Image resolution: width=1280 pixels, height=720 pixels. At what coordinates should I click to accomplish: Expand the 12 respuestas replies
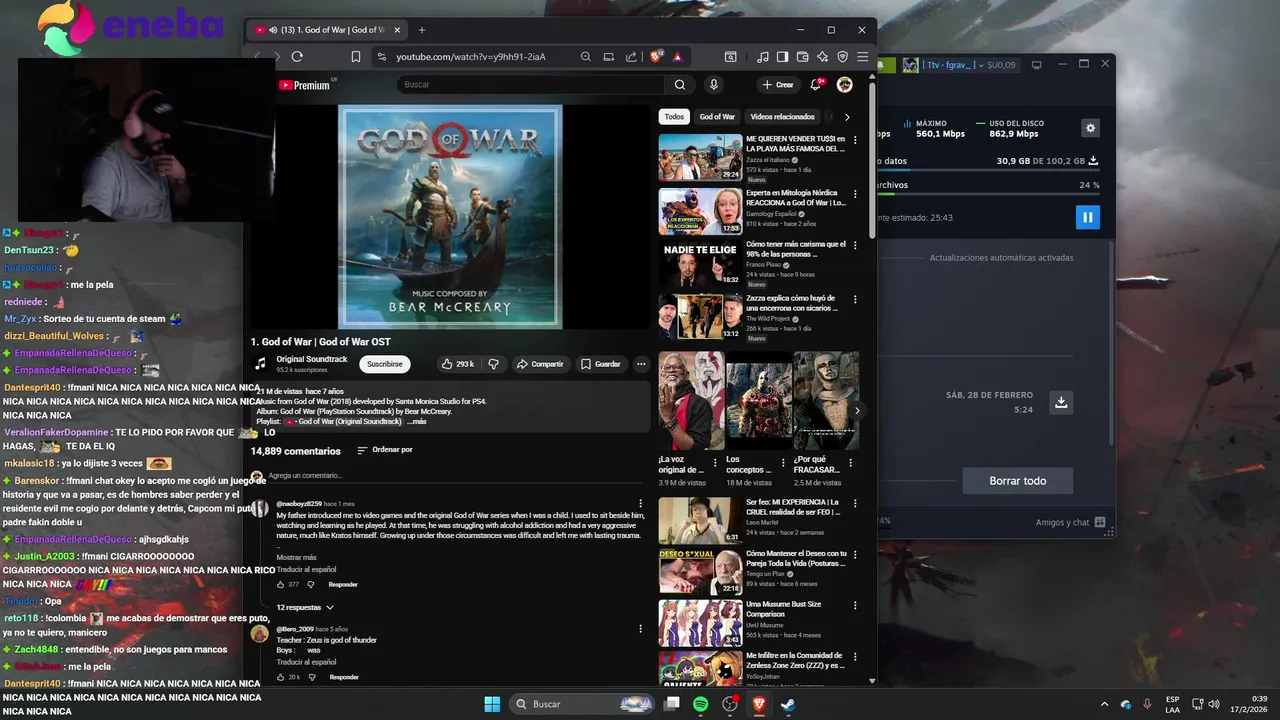(x=305, y=608)
